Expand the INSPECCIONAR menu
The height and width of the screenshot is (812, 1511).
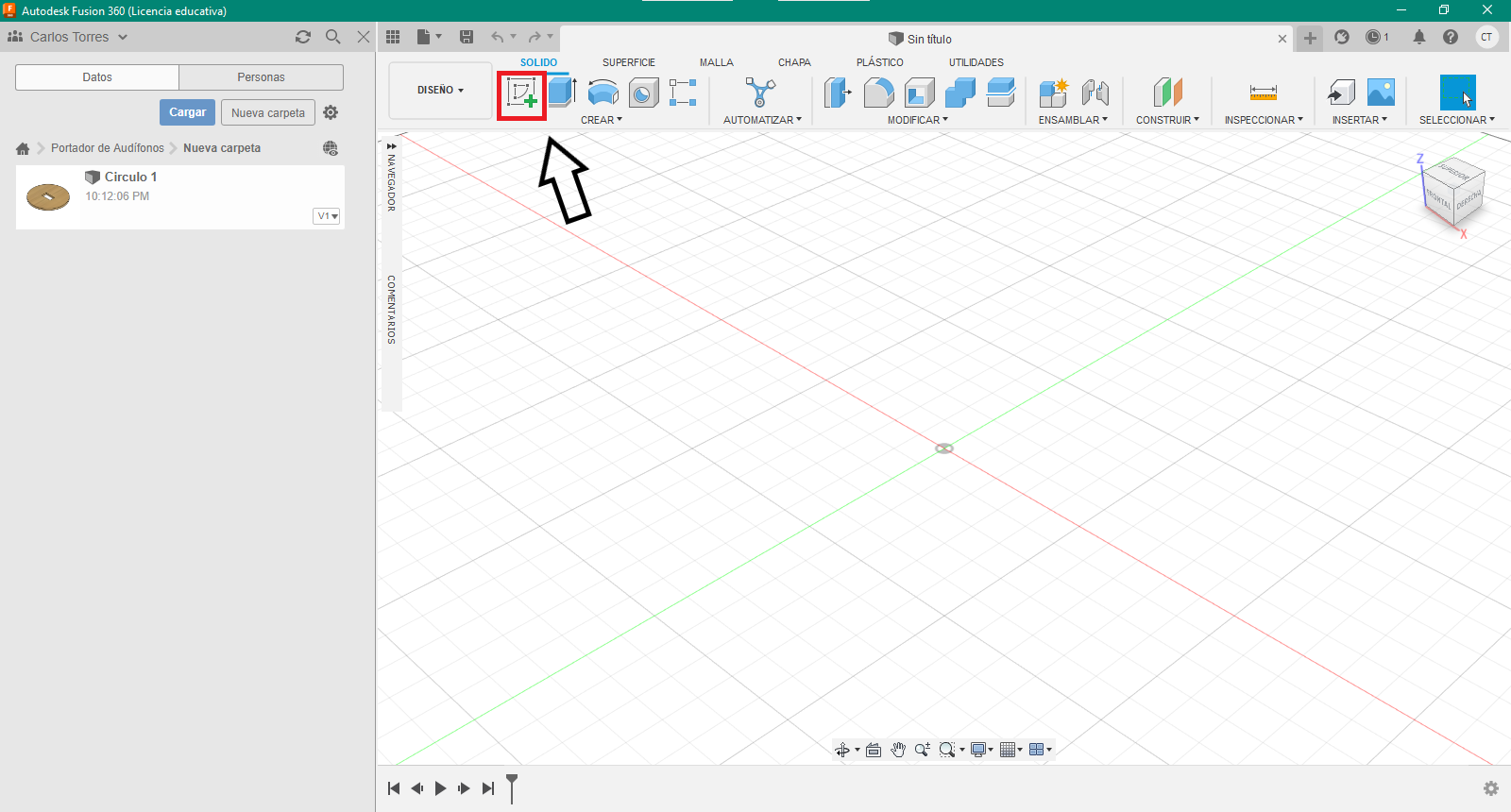pyautogui.click(x=1264, y=120)
